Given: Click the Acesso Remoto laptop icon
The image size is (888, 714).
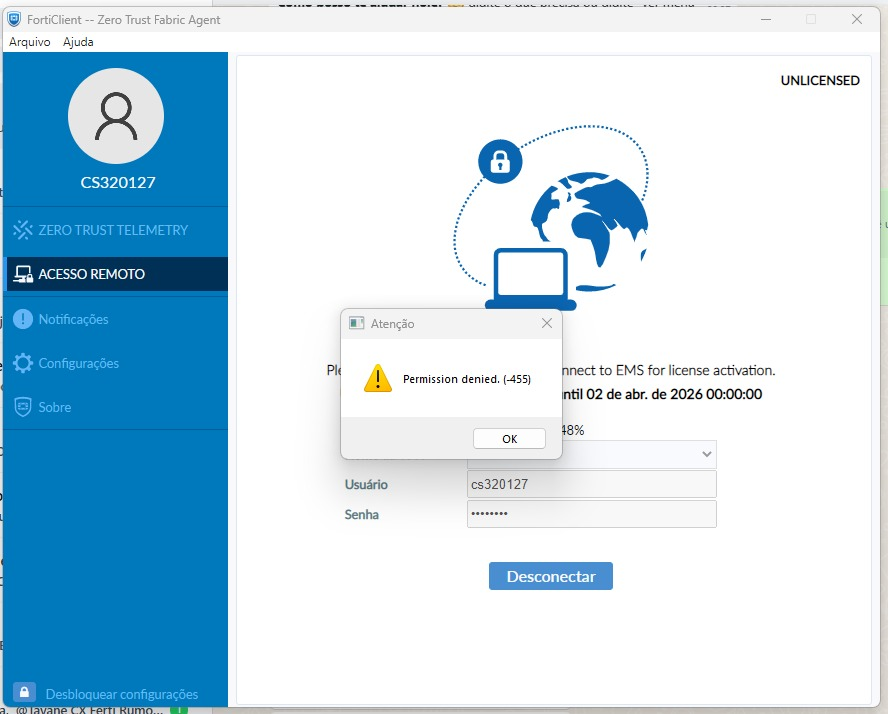Looking at the screenshot, I should point(23,274).
